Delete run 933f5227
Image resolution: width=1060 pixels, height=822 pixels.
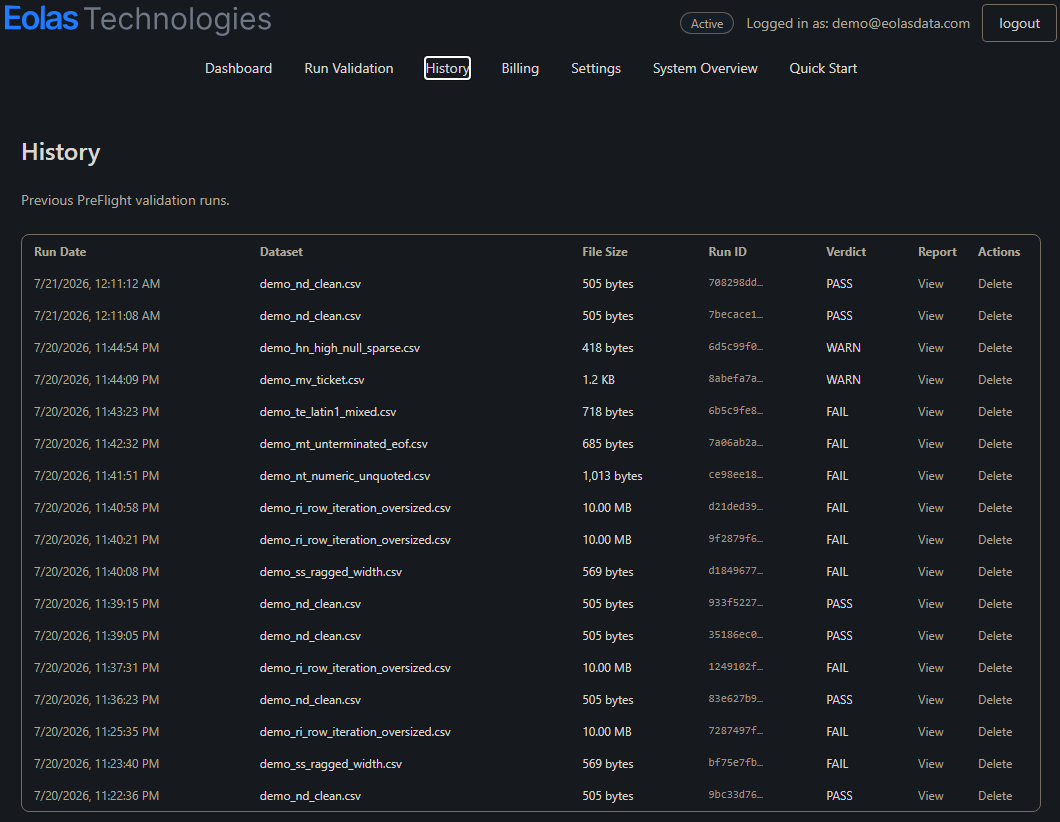[x=994, y=604]
